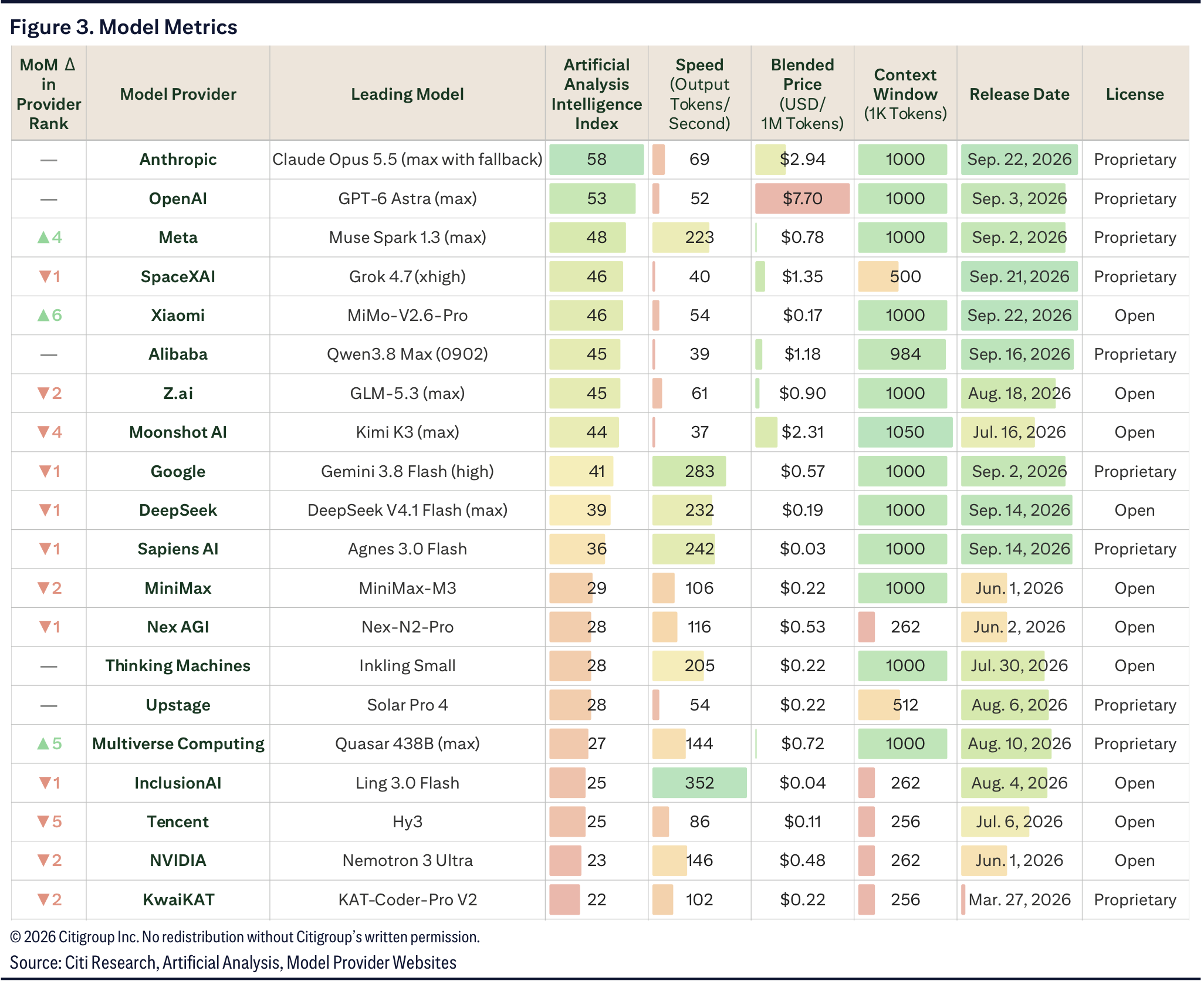Click the green up arrow beside Meta
The width and height of the screenshot is (1204, 981).
[49, 238]
